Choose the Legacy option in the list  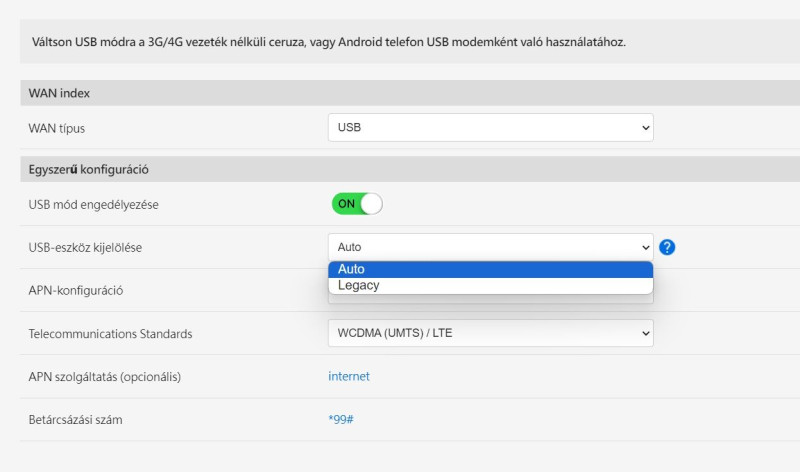[490, 286]
